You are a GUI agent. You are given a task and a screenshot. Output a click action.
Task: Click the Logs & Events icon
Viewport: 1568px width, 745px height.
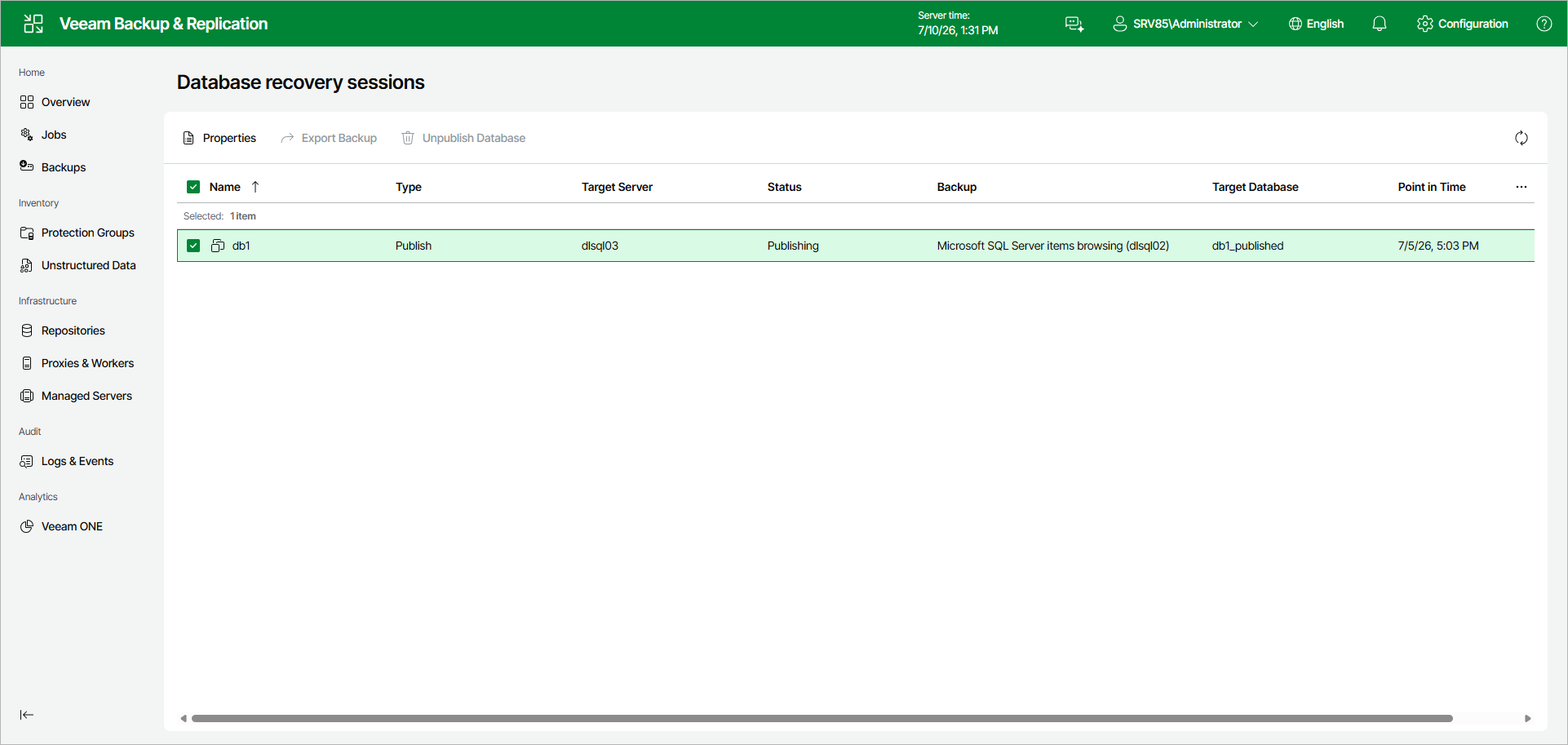pos(27,461)
